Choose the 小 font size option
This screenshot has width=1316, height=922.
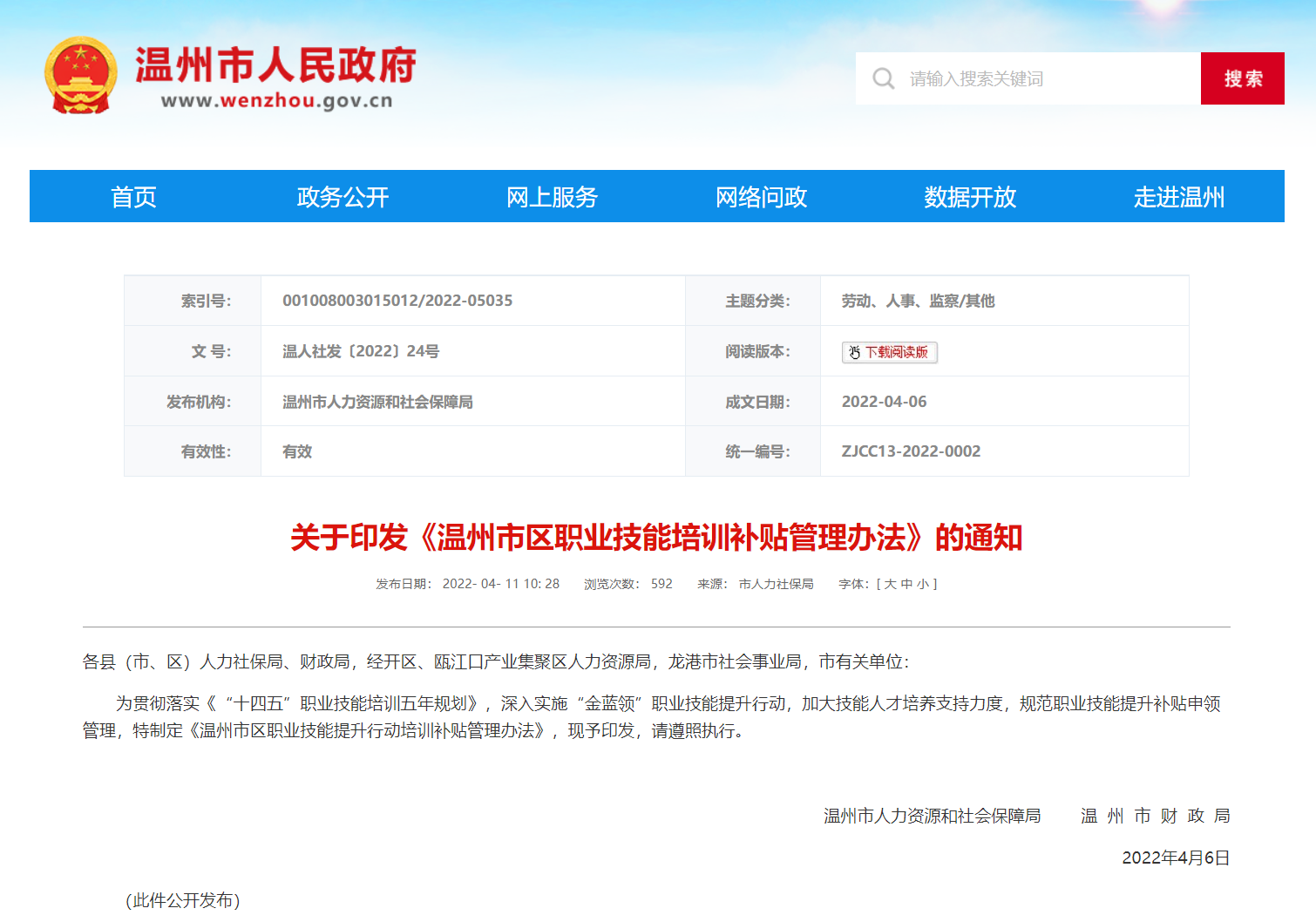point(922,584)
